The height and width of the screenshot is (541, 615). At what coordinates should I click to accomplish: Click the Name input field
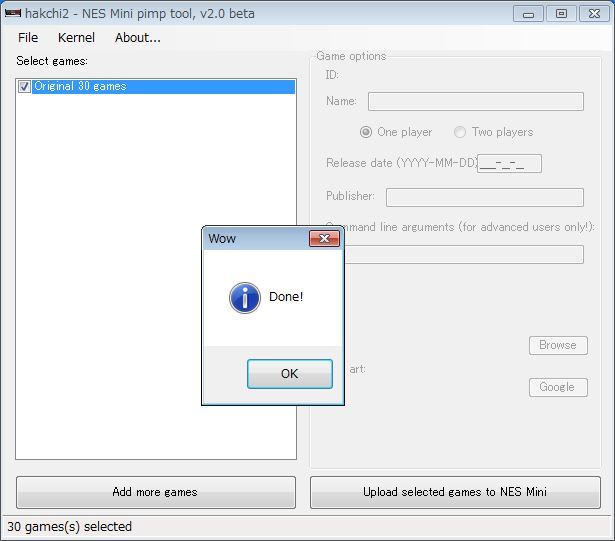[476, 102]
